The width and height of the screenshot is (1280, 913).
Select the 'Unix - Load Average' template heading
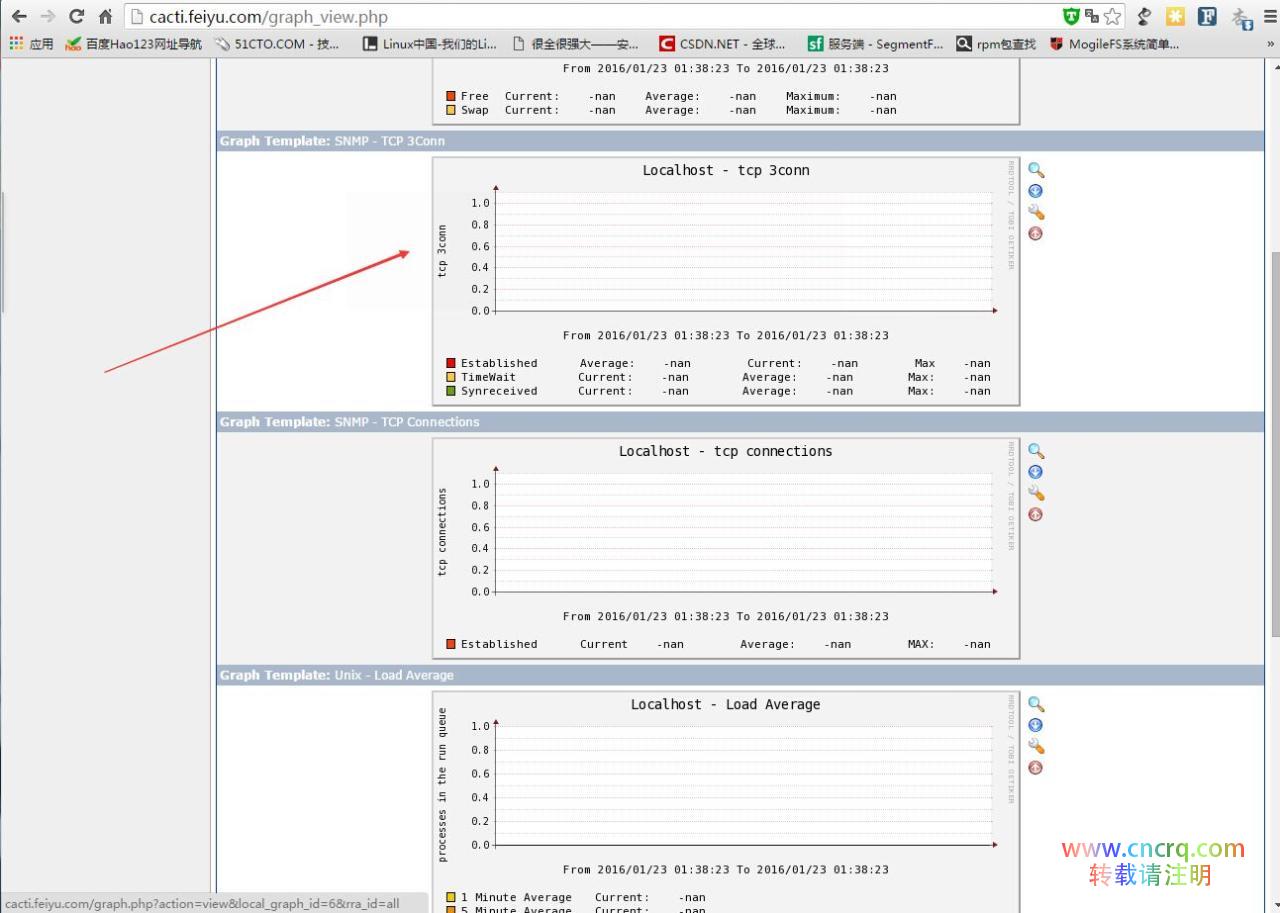click(394, 675)
